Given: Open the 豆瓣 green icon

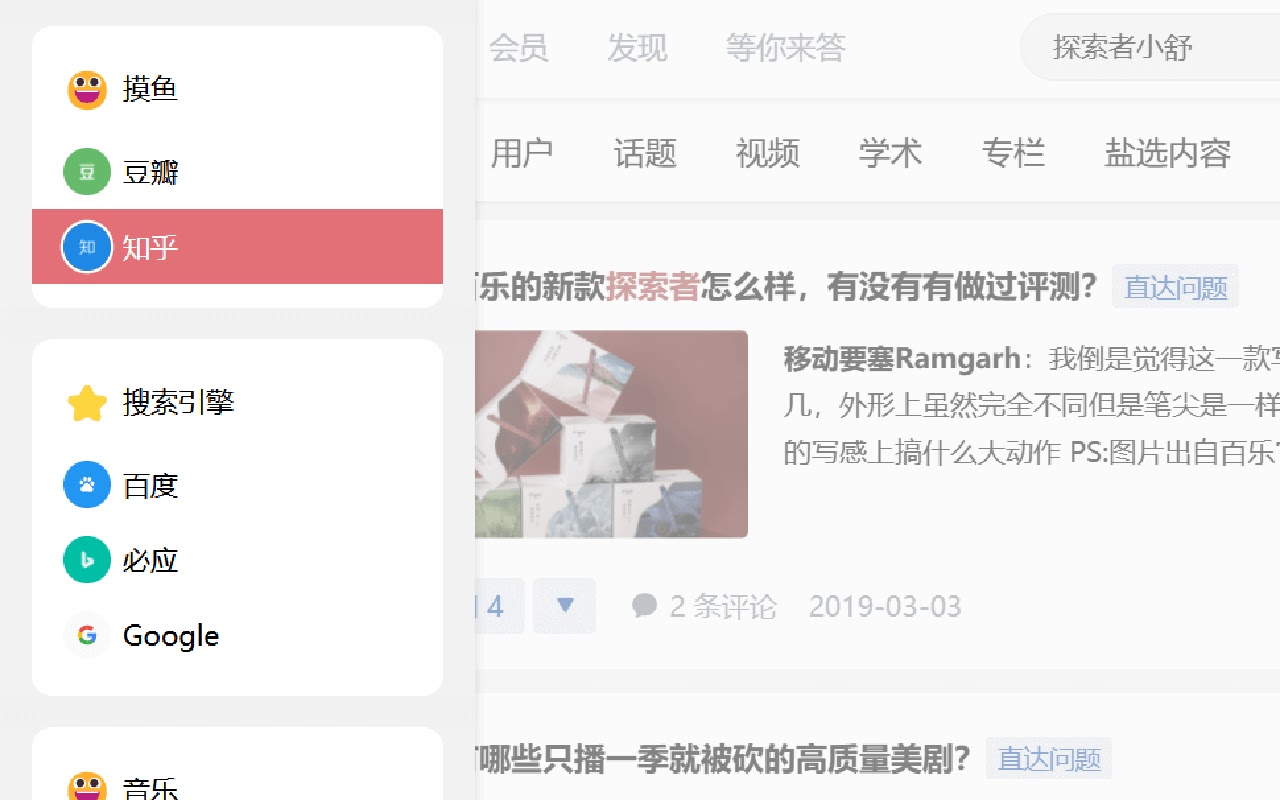Looking at the screenshot, I should point(87,172).
